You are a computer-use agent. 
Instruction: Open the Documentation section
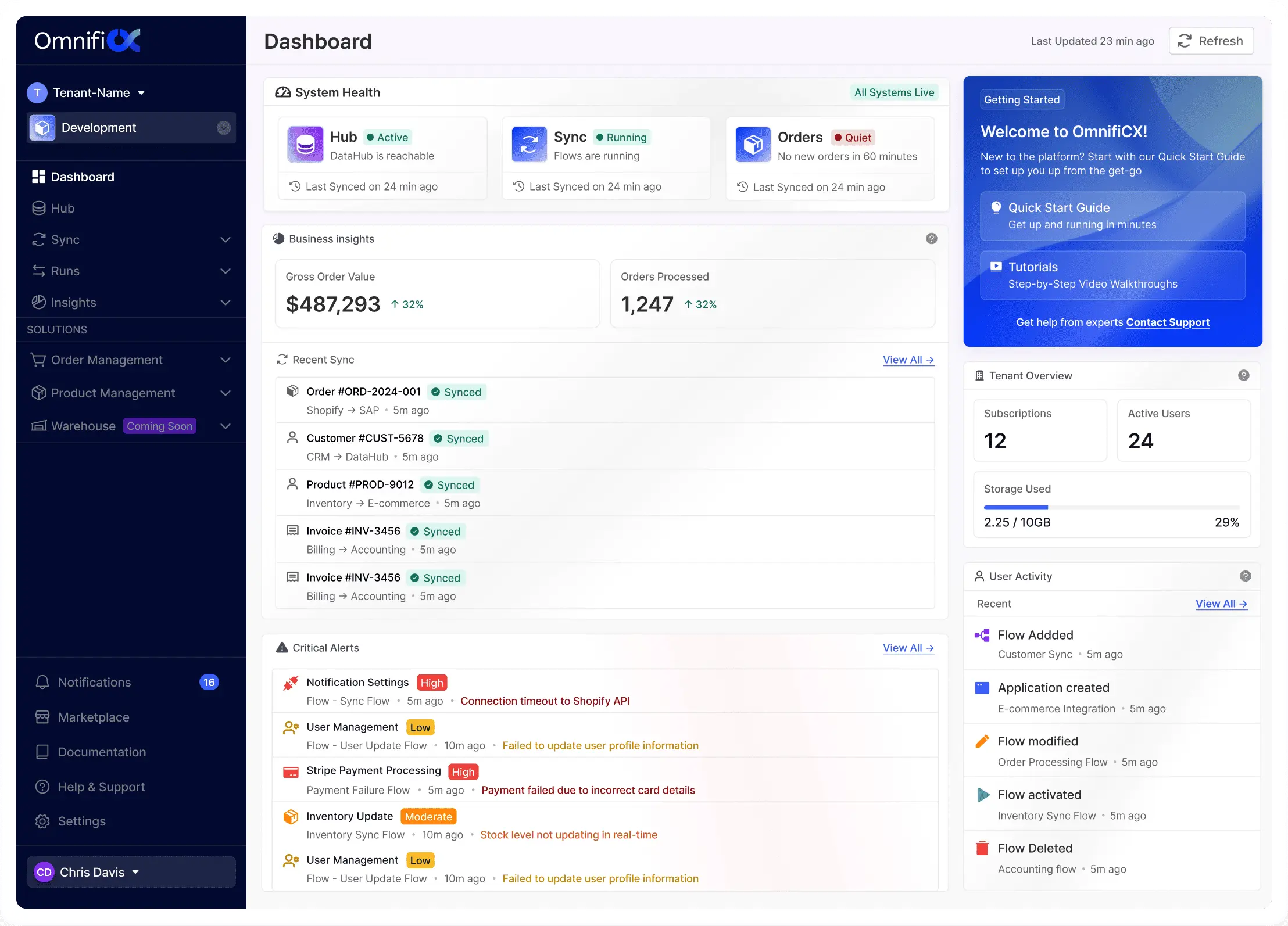tap(102, 752)
